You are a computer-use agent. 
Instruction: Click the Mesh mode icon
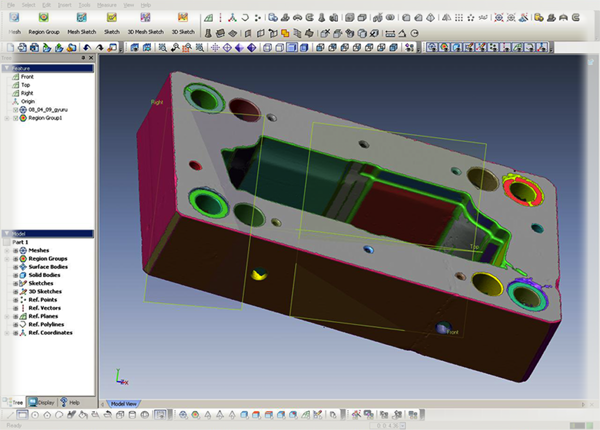[x=14, y=18]
